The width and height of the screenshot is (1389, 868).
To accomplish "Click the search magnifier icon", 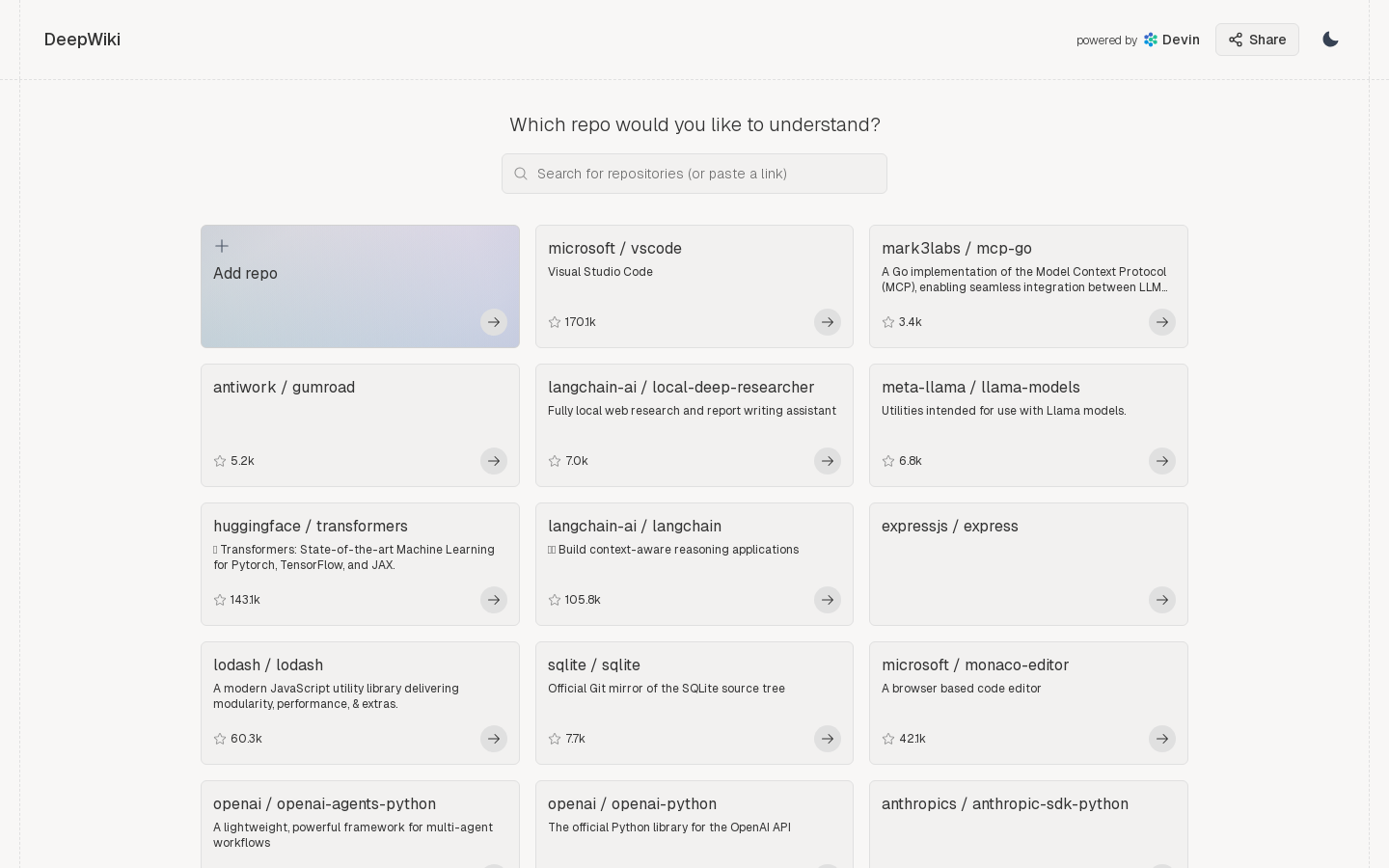I will pos(521,174).
